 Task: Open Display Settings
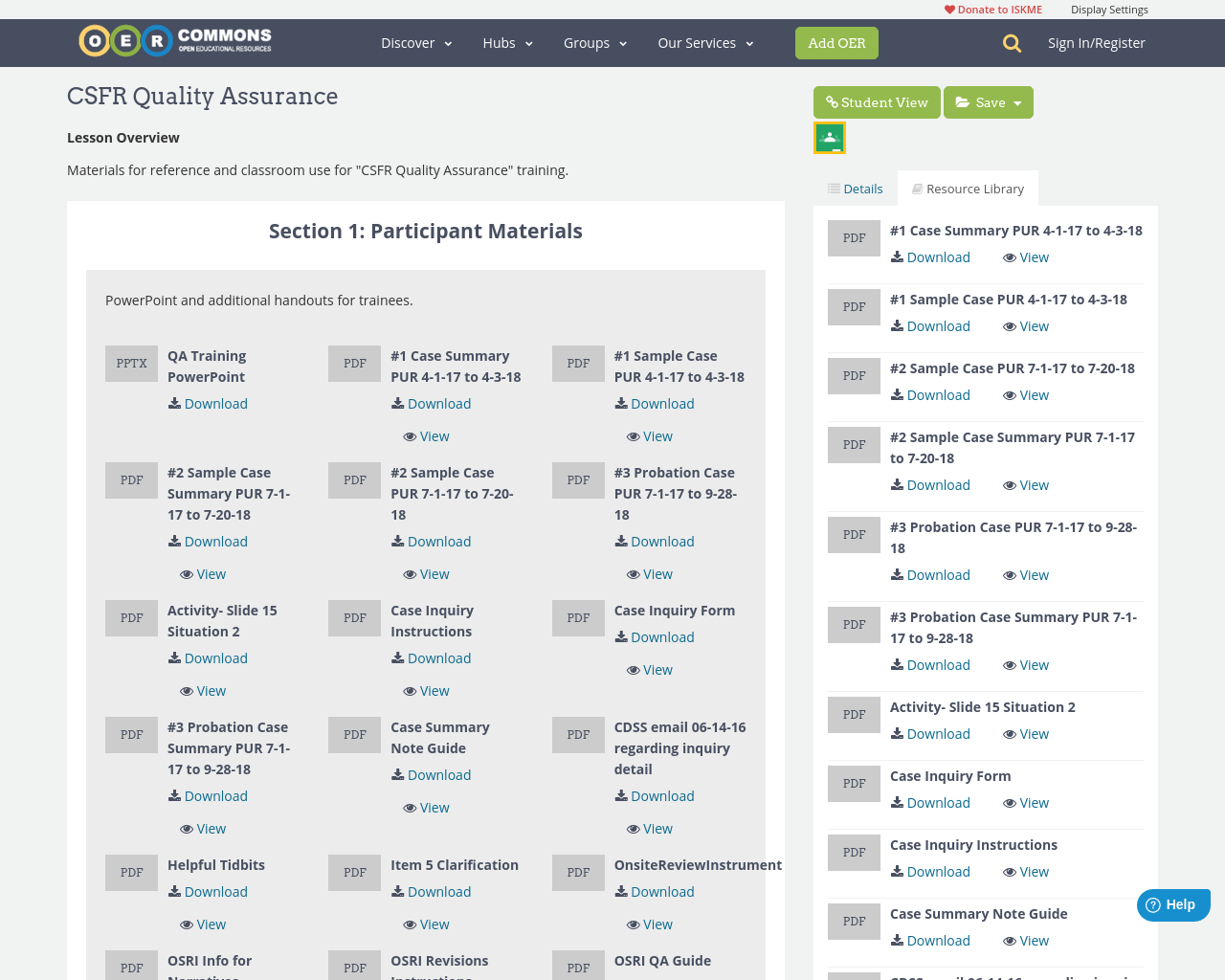pos(1109,9)
